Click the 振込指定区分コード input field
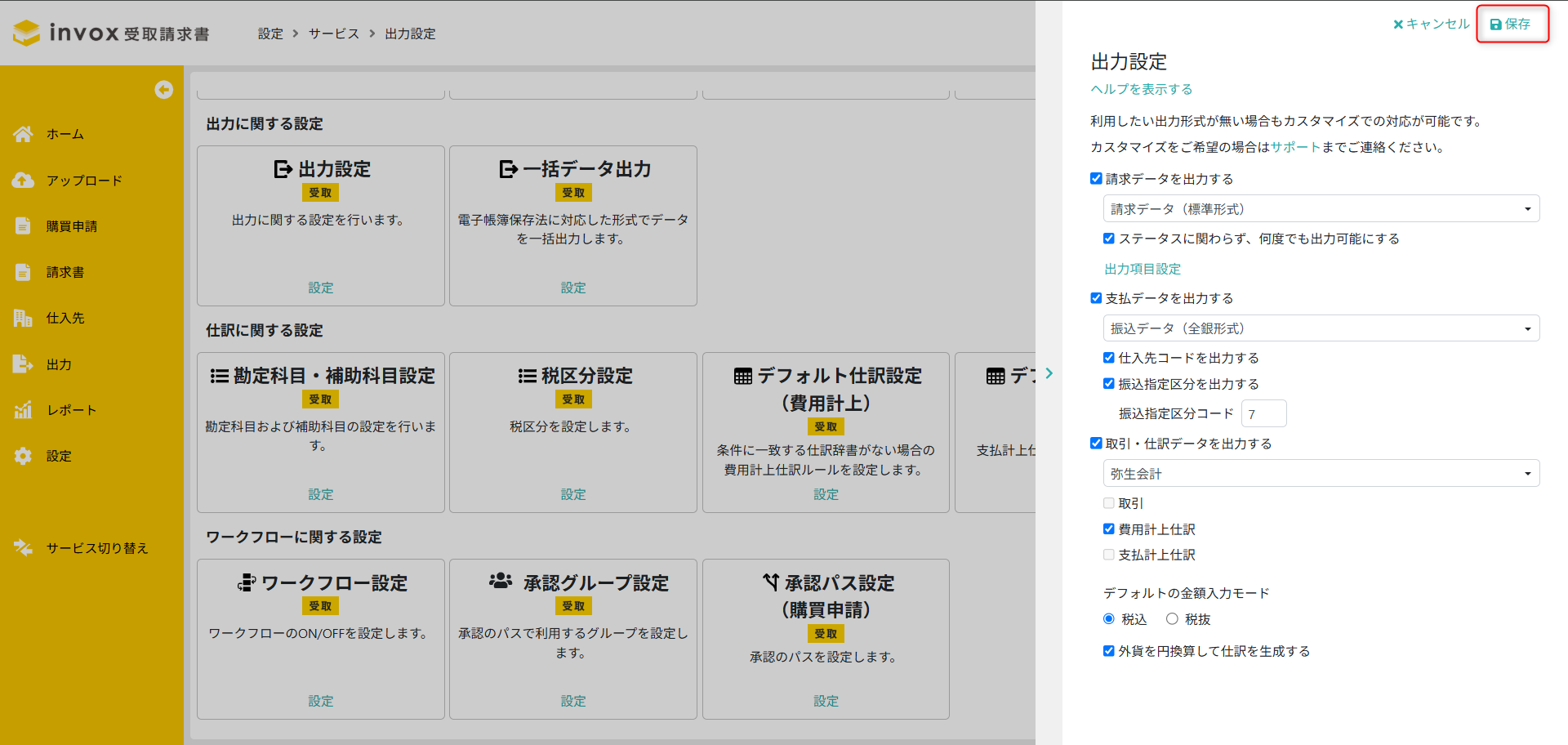The height and width of the screenshot is (745, 1568). [x=1263, y=414]
